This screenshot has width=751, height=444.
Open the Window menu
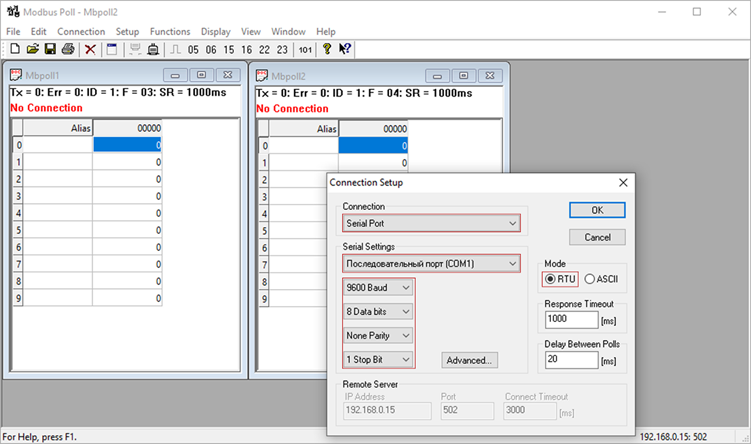pos(288,32)
